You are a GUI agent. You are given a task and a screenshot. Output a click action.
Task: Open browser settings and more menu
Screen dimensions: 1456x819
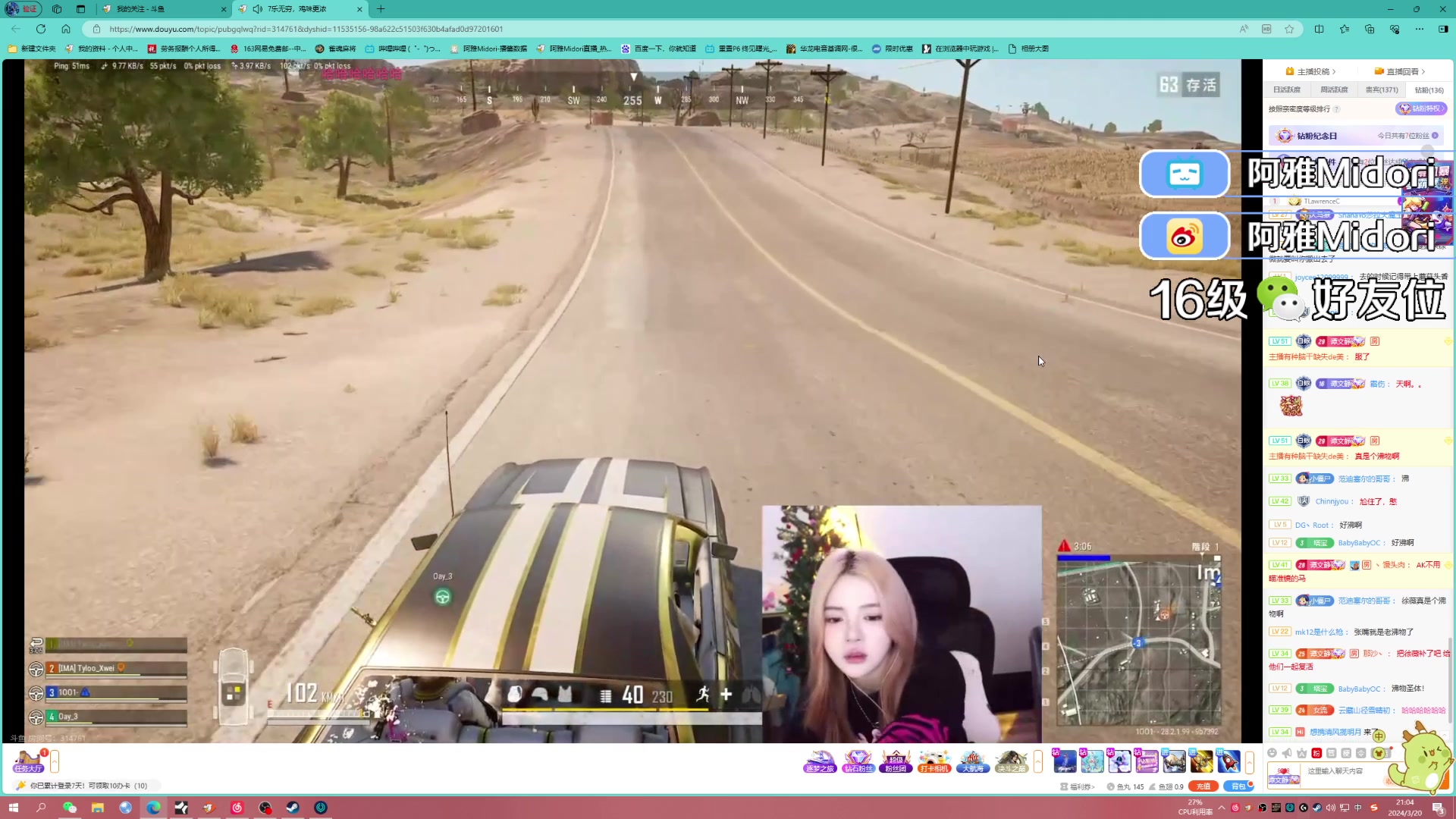[x=1419, y=29]
